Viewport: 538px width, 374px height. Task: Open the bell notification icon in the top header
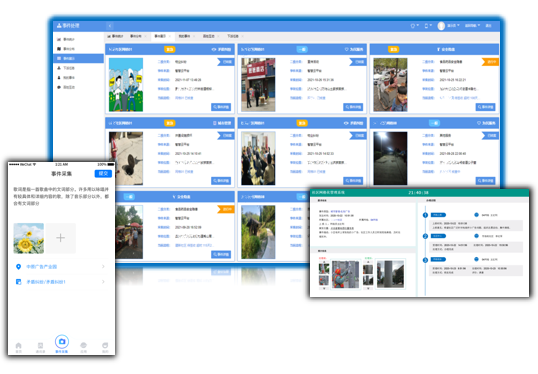click(414, 26)
